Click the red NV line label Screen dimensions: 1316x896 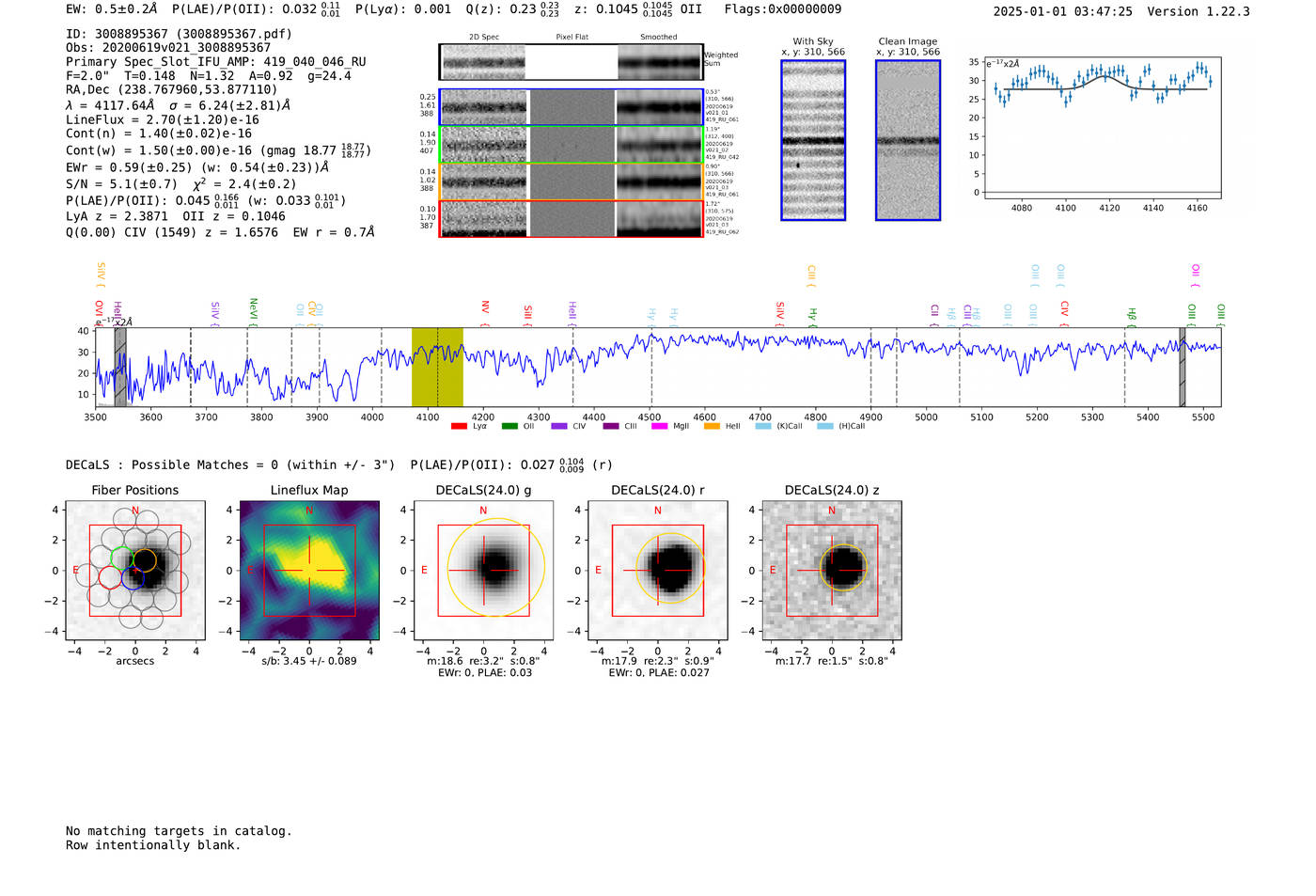485,312
